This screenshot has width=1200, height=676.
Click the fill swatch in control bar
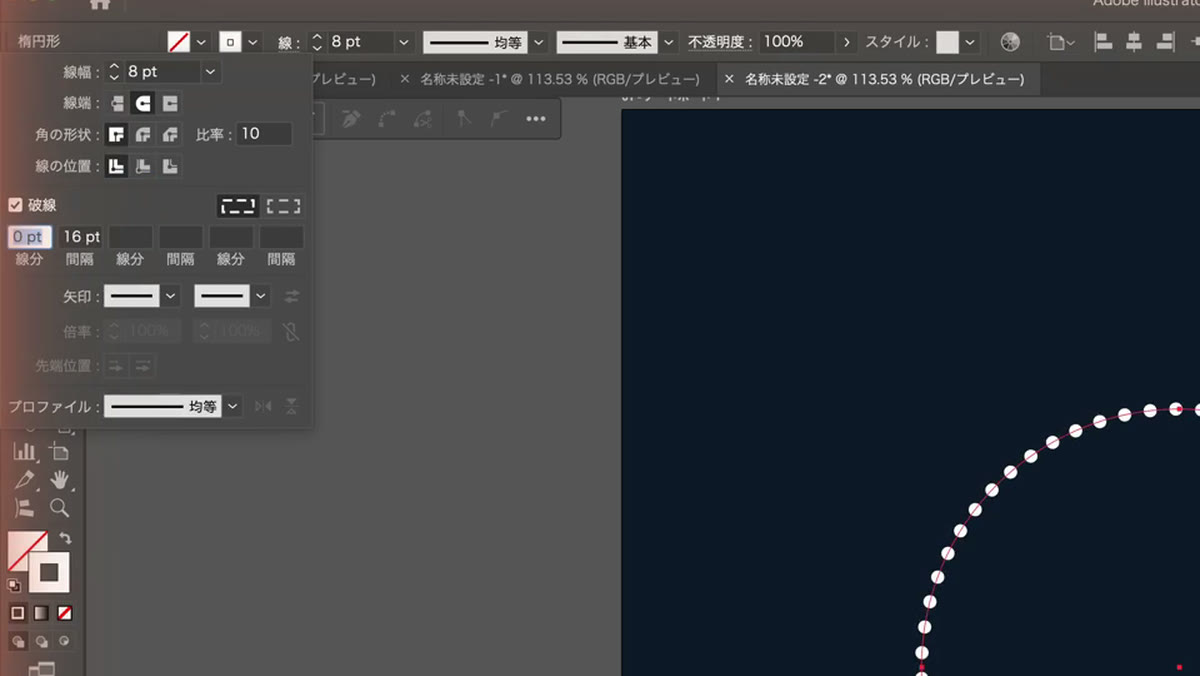click(179, 42)
